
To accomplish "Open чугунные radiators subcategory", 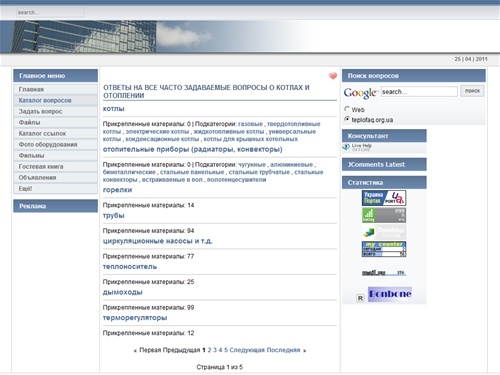I will [x=252, y=165].
